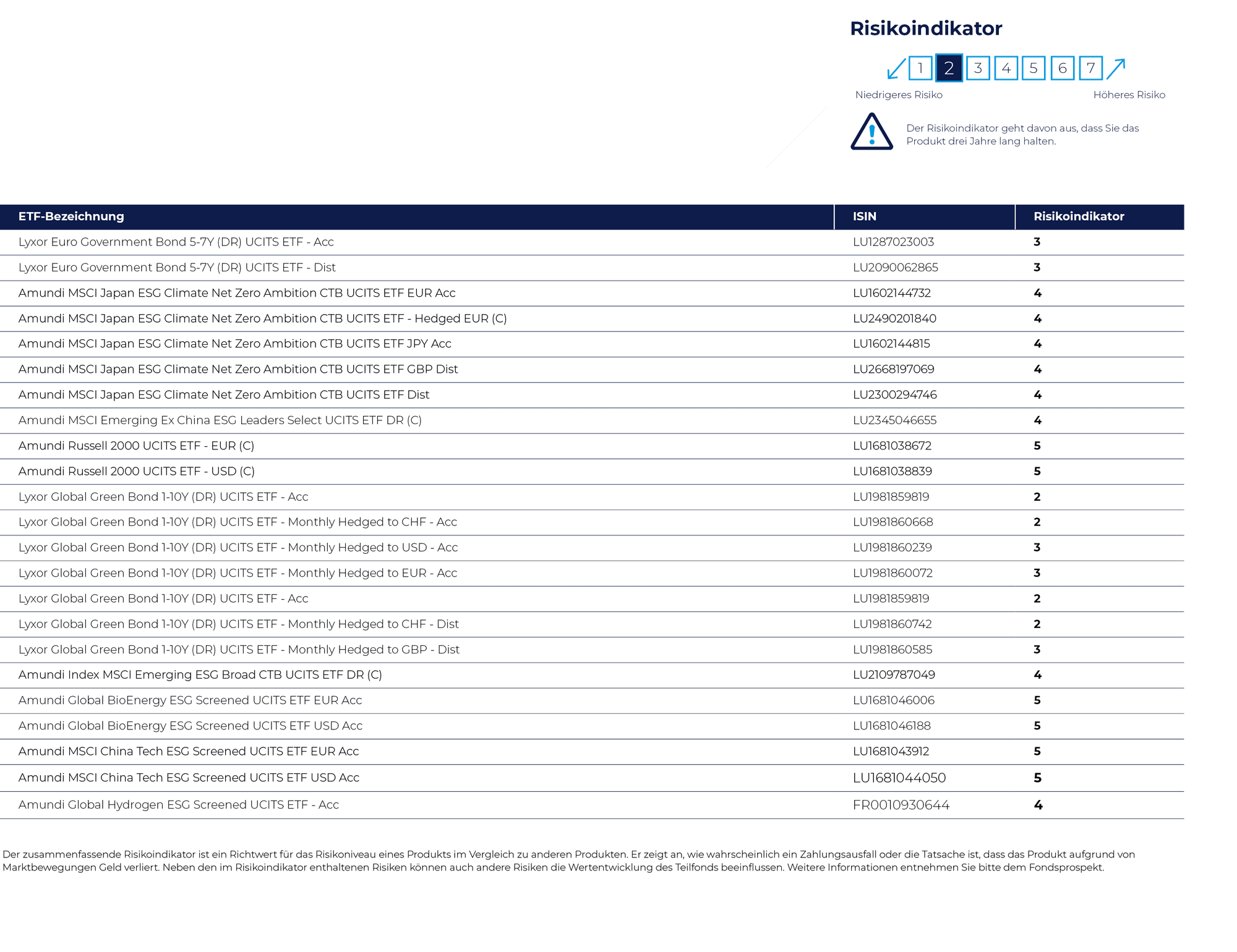Select ISIN LU2300294746

(x=895, y=394)
